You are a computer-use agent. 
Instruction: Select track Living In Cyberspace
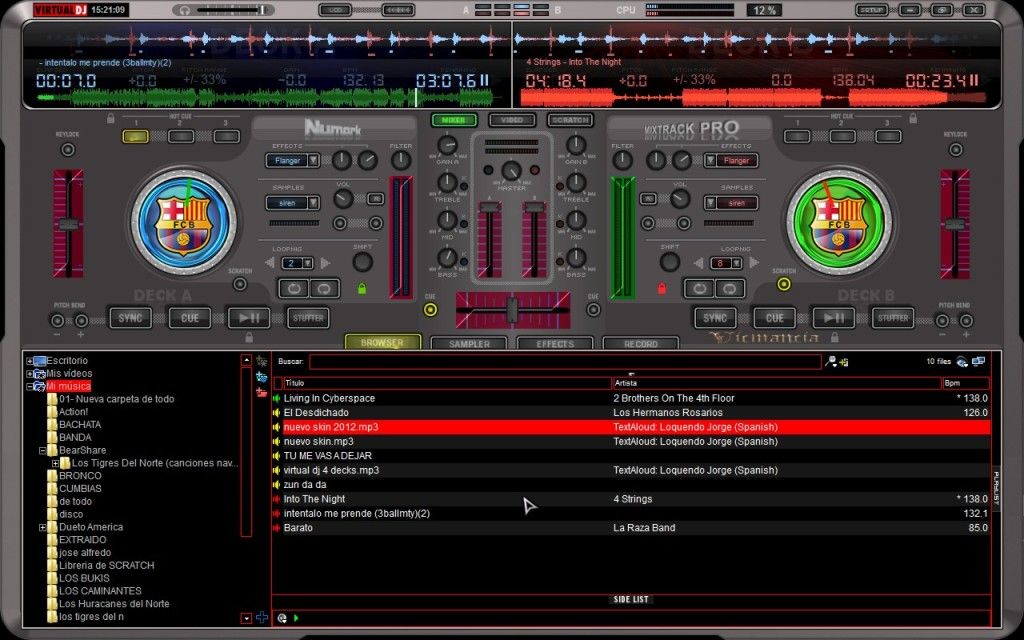pyautogui.click(x=631, y=398)
